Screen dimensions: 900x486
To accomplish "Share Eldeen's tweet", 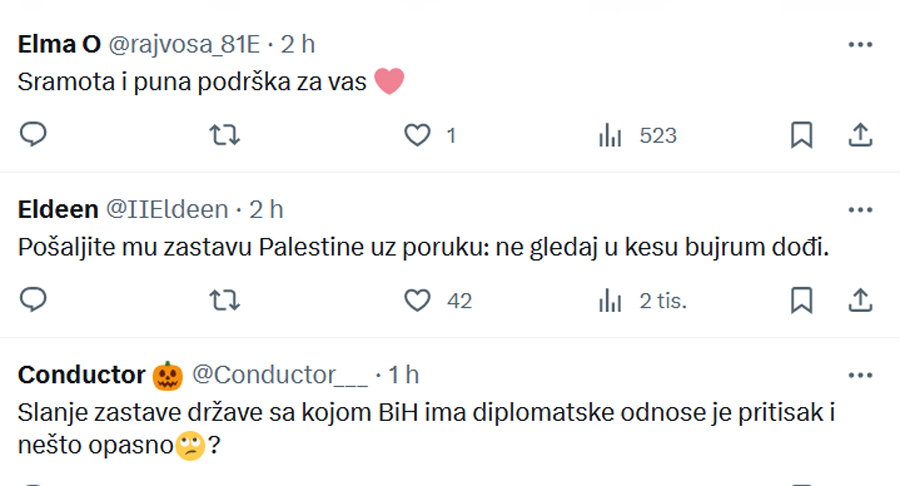I will click(x=860, y=300).
